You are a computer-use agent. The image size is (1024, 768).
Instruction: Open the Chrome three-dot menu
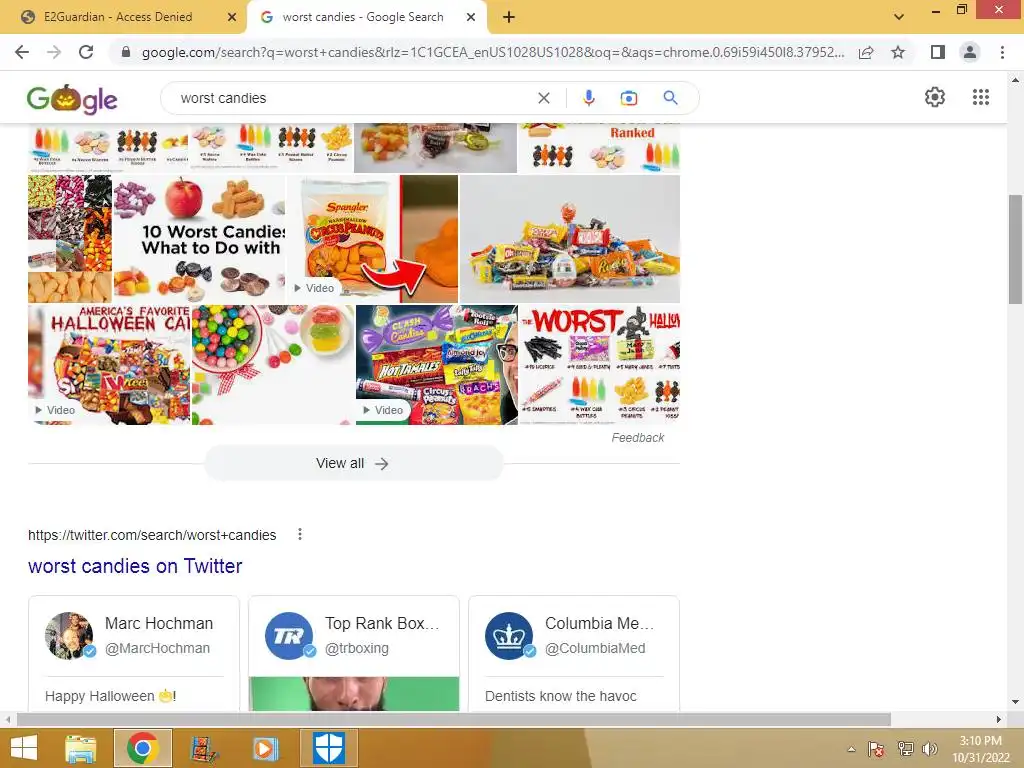coord(1002,52)
